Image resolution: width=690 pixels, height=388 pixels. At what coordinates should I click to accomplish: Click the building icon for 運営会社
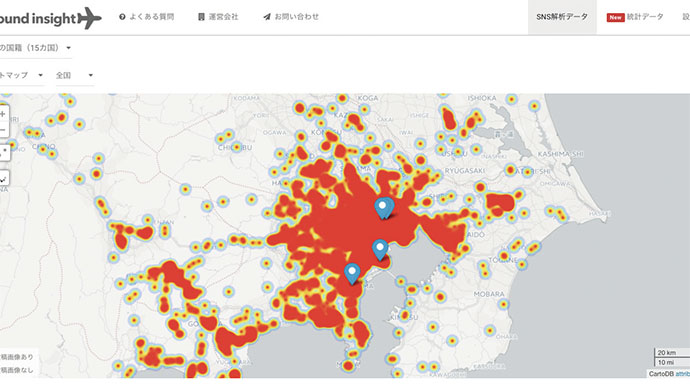(x=201, y=17)
